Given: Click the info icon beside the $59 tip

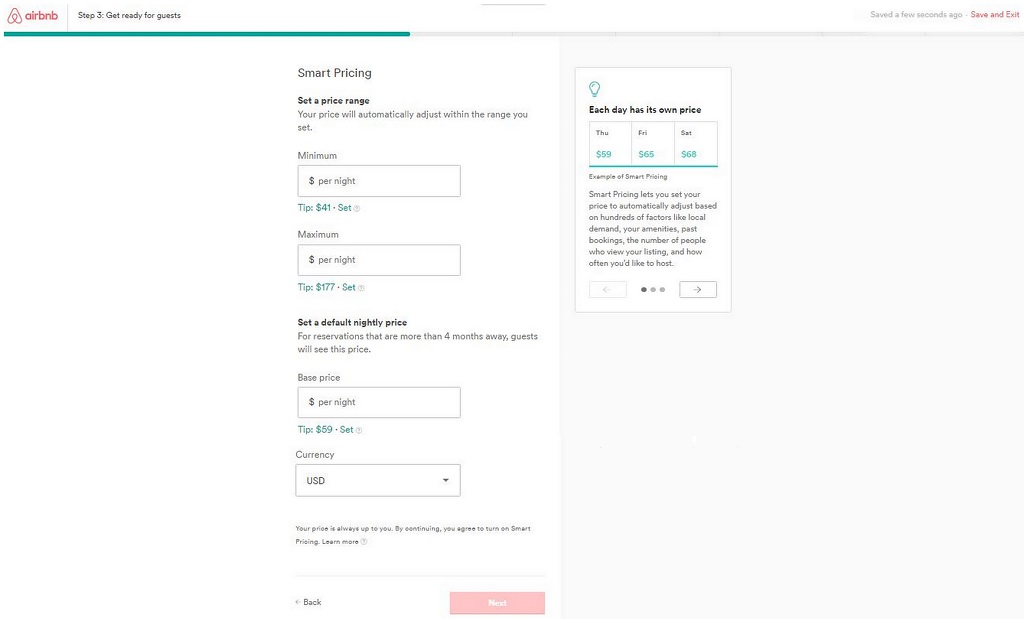Looking at the screenshot, I should pyautogui.click(x=359, y=431).
